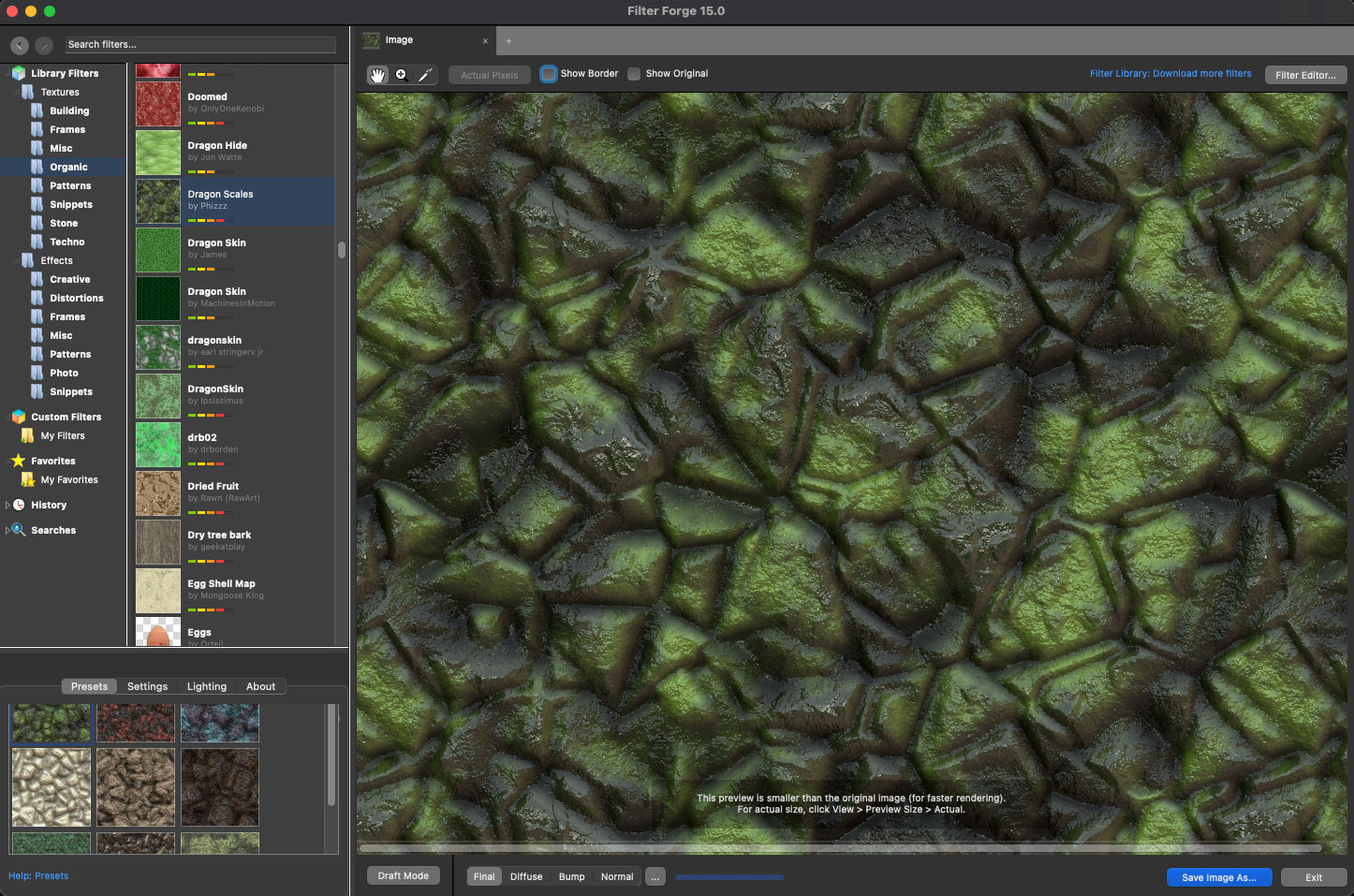Select the Hand pan tool
1354x896 pixels.
(377, 75)
